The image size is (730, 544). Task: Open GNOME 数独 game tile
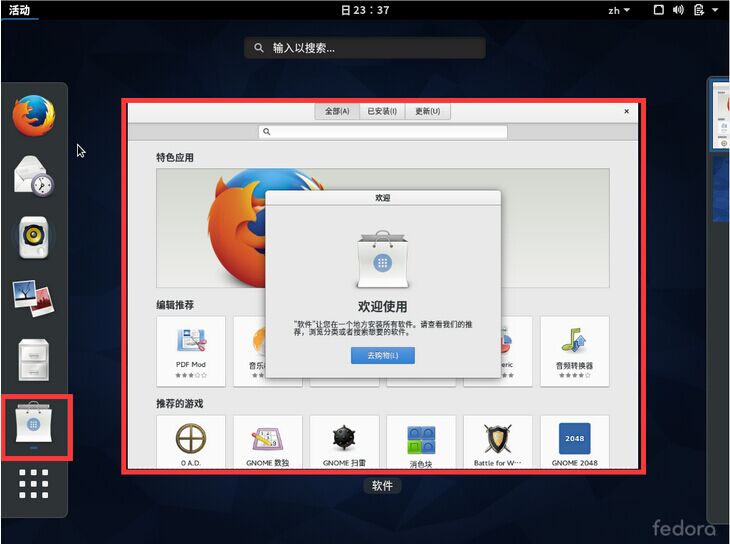[268, 442]
